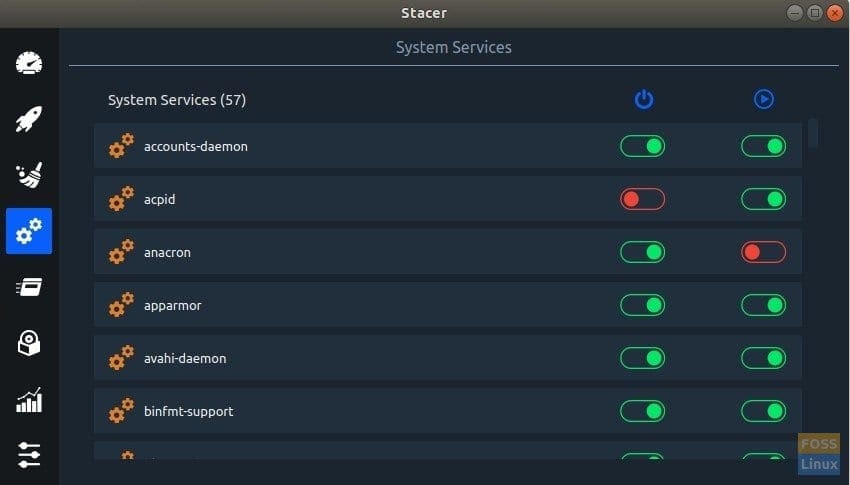Stop the apparmor running toggle
Screen dimensions: 850x485
(x=763, y=305)
